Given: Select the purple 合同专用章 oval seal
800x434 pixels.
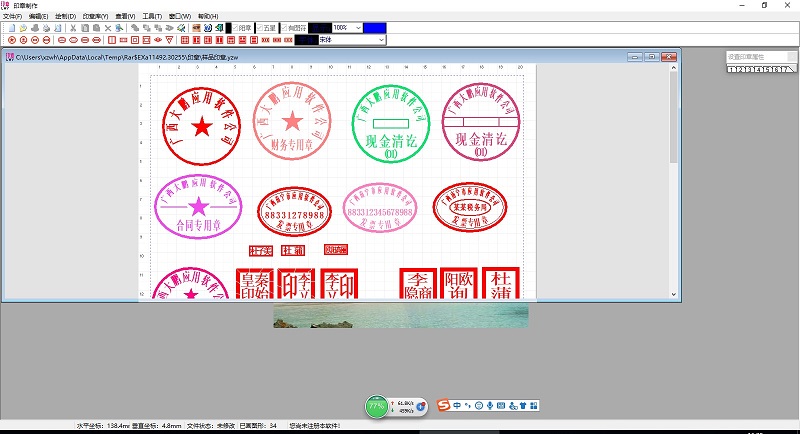Looking at the screenshot, I should (198, 207).
